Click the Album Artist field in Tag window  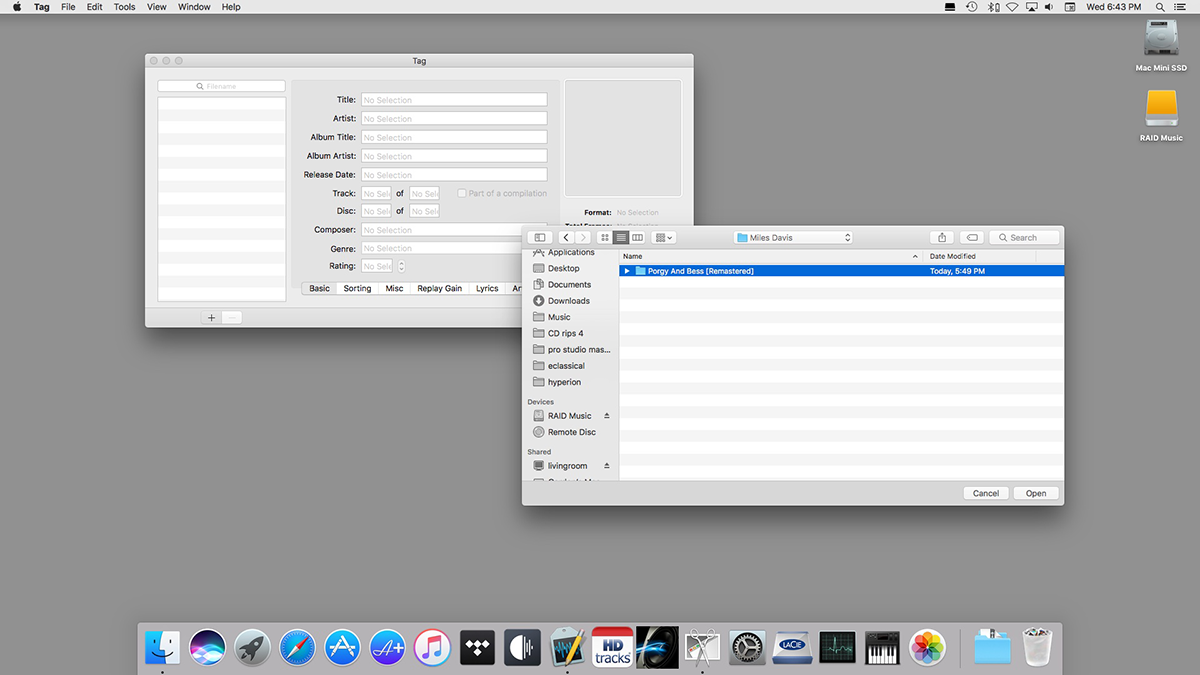coord(454,156)
